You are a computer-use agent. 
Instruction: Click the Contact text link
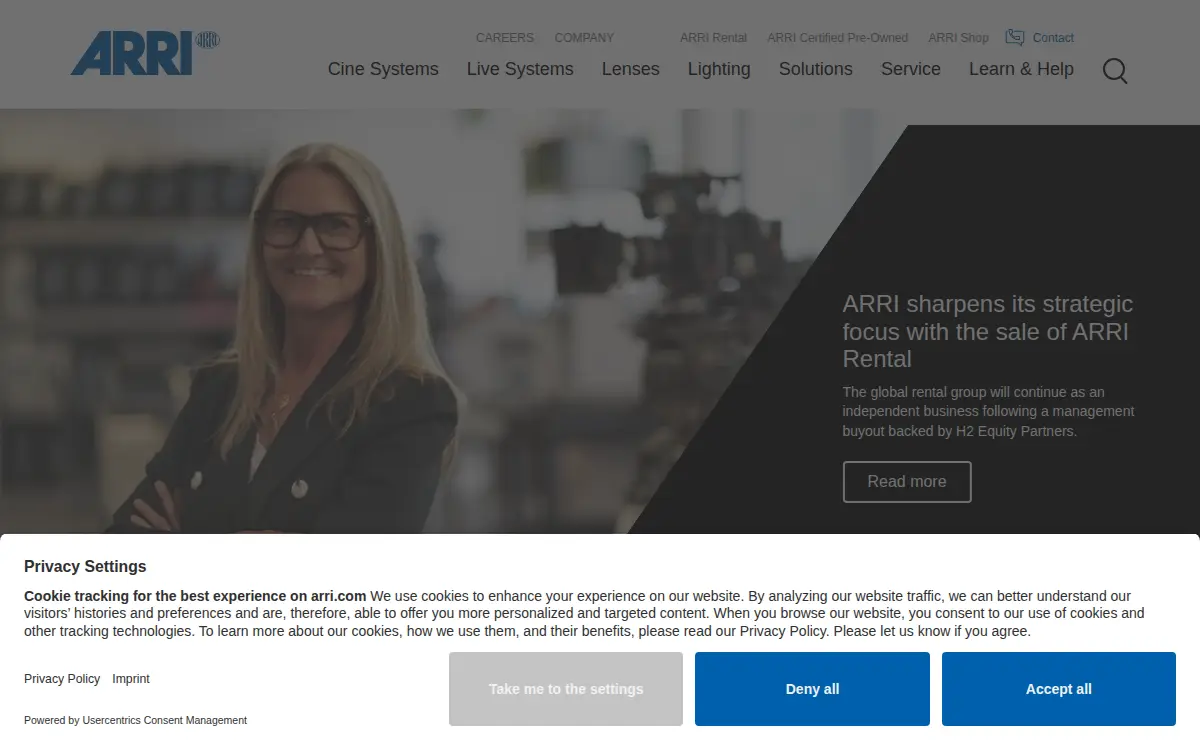1053,38
